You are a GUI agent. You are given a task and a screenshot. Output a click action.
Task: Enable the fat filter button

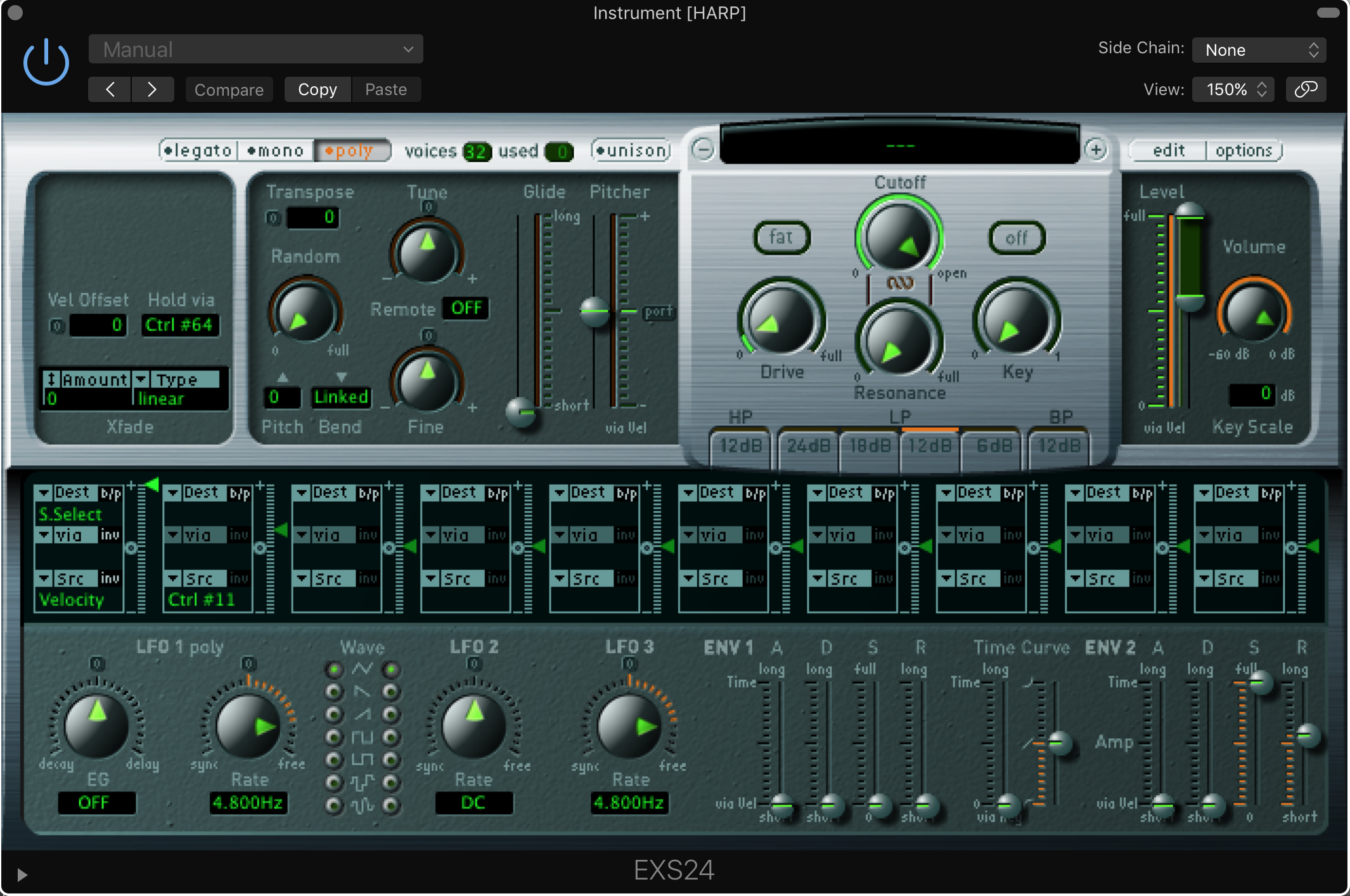point(781,238)
